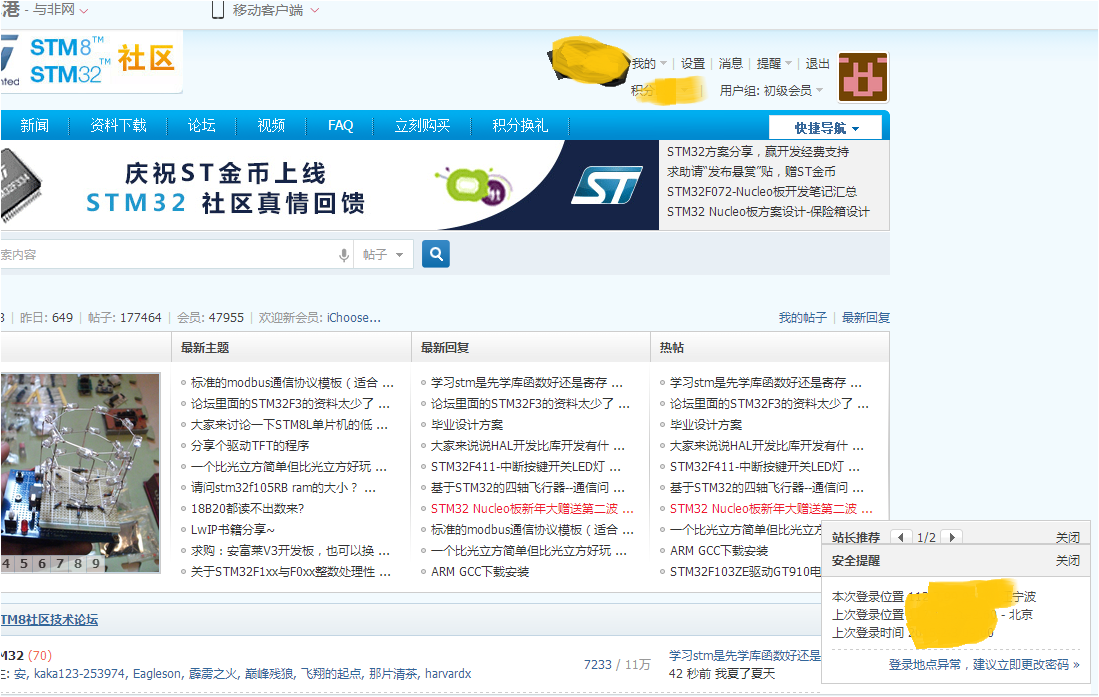Open 关于STM32F1xx与F0xx整数处理性 topic
Viewport: 1099px width, 697px height.
[291, 572]
